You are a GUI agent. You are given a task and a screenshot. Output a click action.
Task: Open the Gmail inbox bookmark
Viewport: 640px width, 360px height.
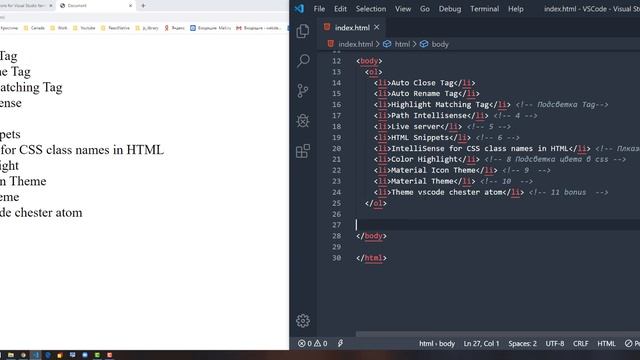pos(258,28)
